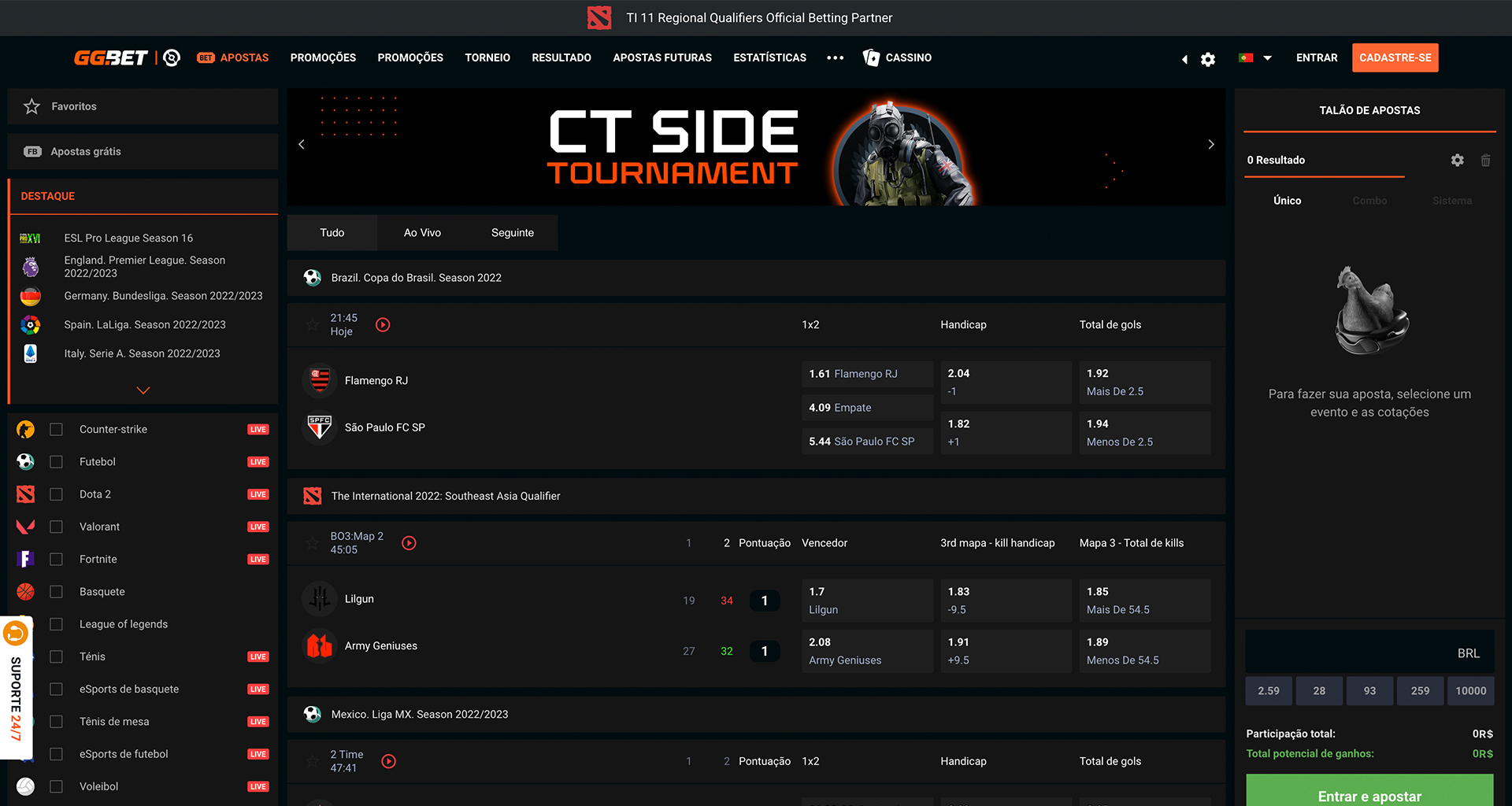Click the Premier League lion icon
The image size is (1512, 806).
click(x=30, y=267)
